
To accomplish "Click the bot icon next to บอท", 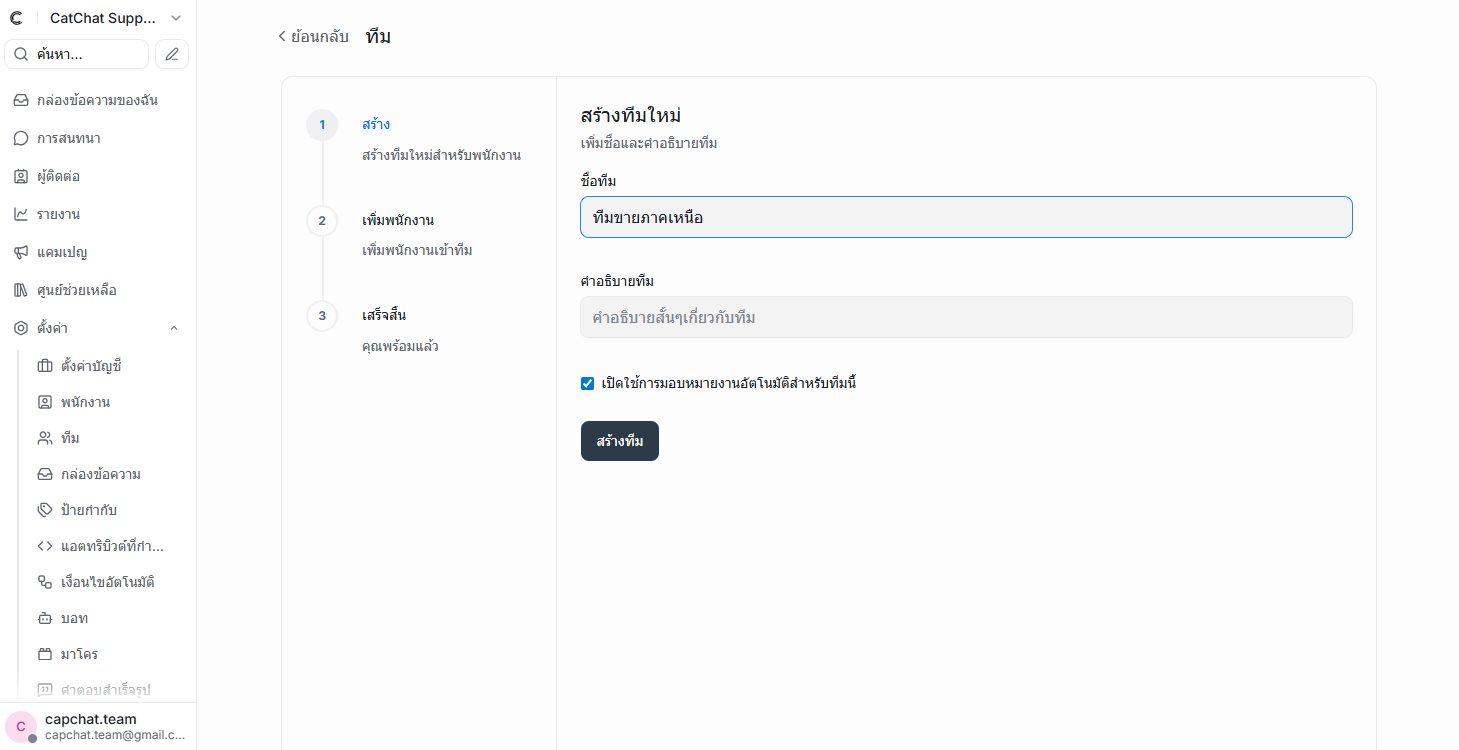I will tap(45, 618).
